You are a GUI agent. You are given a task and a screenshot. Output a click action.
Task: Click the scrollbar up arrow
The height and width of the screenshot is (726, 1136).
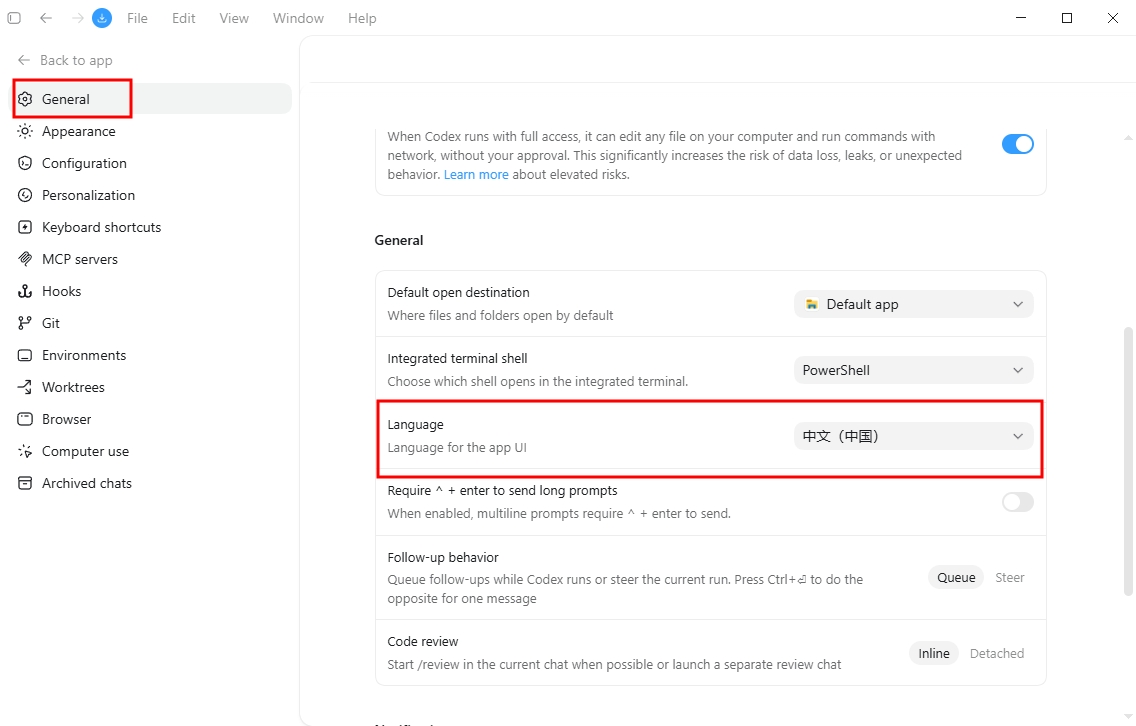(x=1127, y=137)
